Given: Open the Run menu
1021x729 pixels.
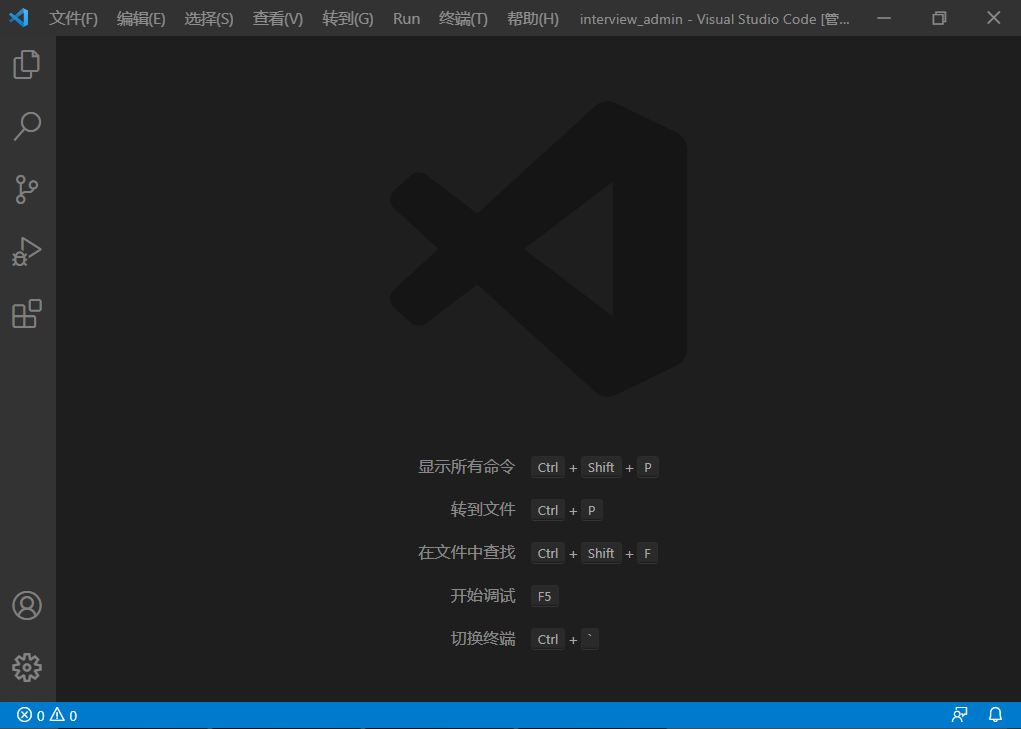Looking at the screenshot, I should point(406,19).
